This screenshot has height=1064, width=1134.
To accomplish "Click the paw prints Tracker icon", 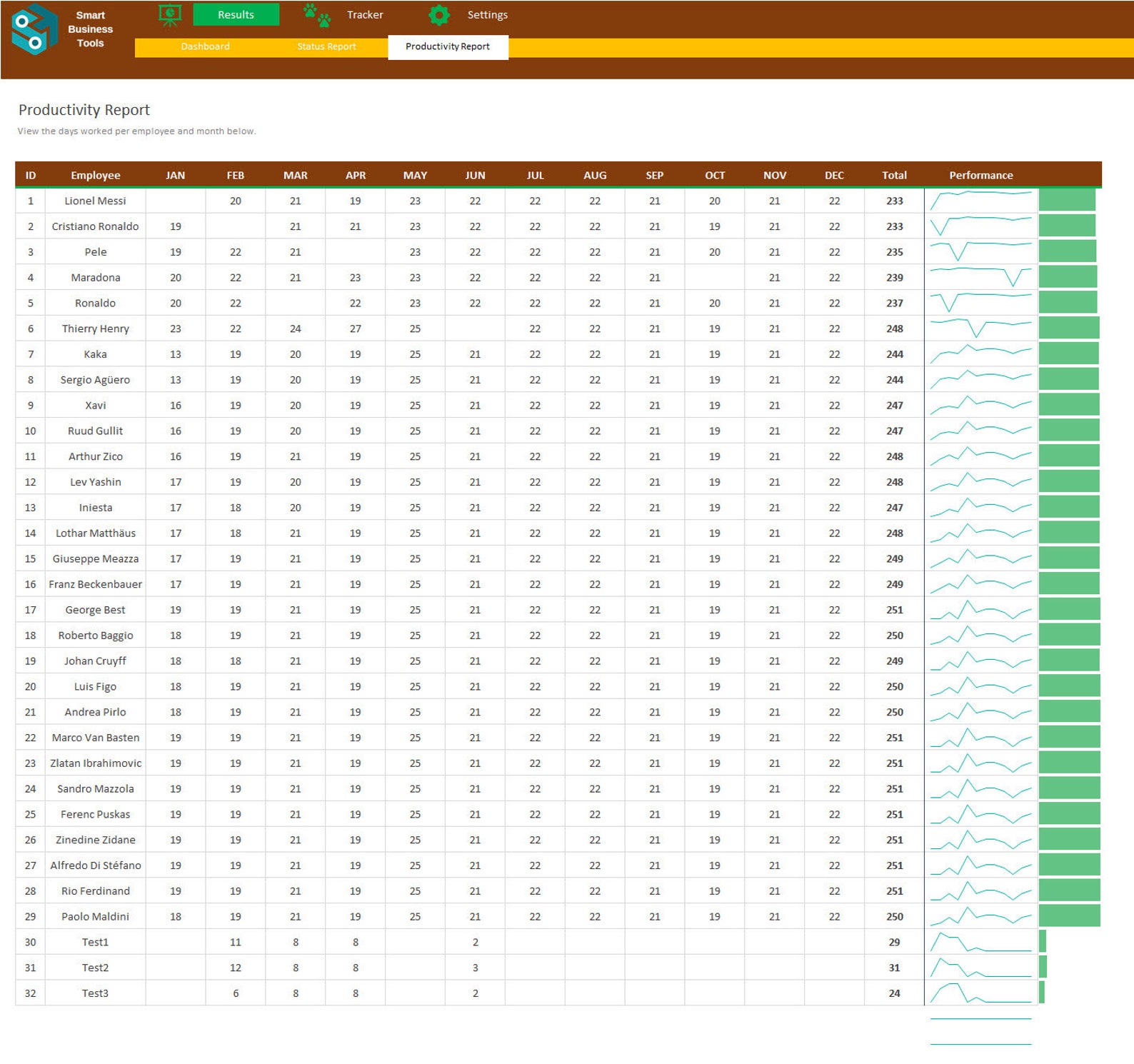I will (316, 15).
